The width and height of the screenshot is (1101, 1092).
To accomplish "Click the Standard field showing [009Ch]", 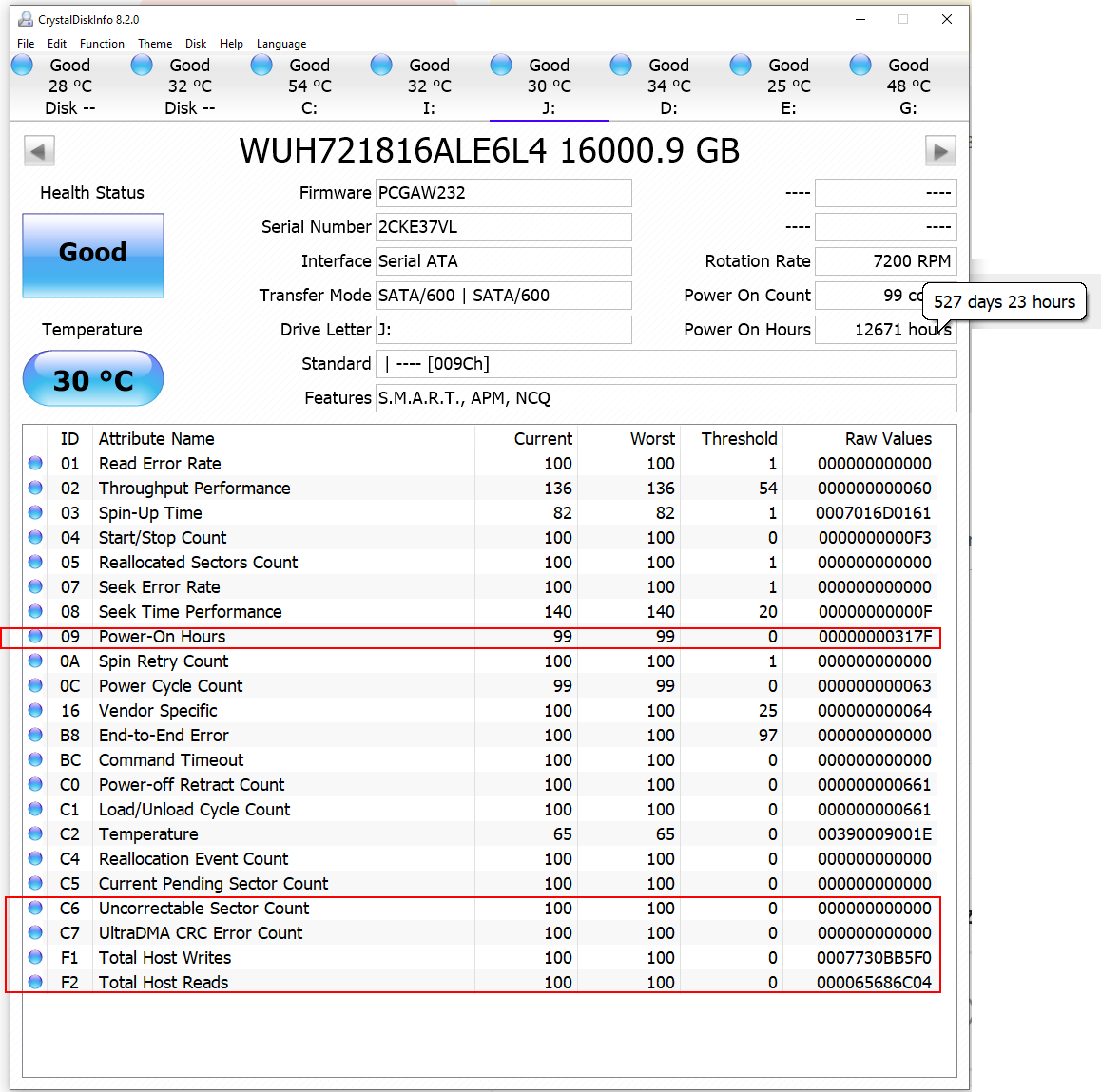I will click(x=666, y=364).
